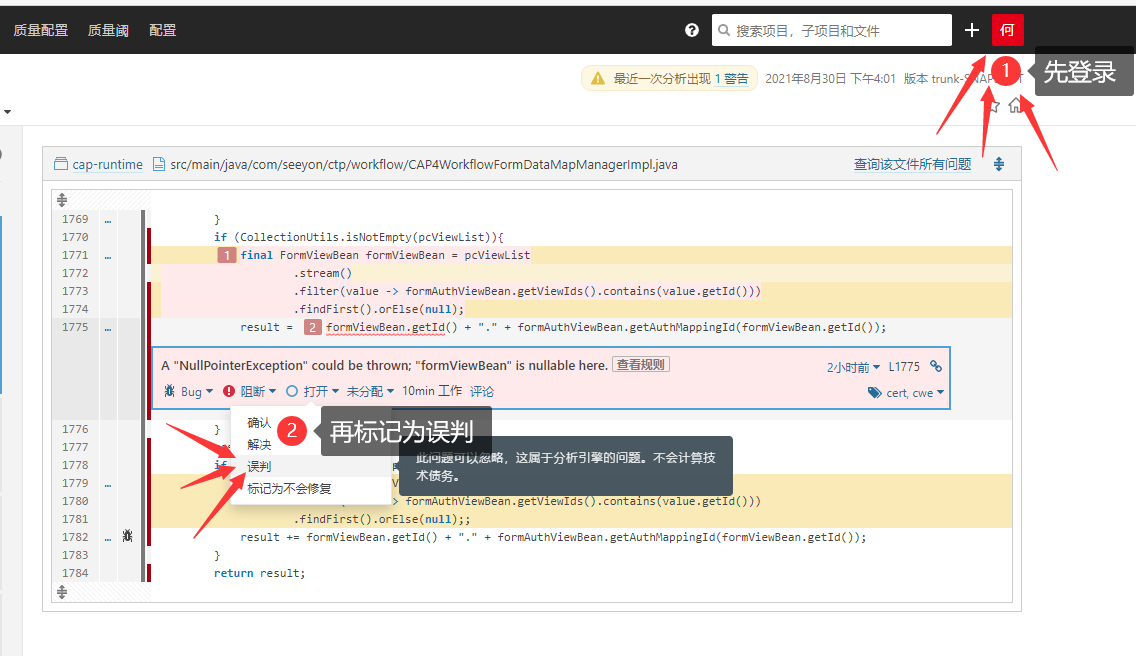Expand the 未分配 assignee dropdown
Screen dimensions: 1136x656
[370, 392]
